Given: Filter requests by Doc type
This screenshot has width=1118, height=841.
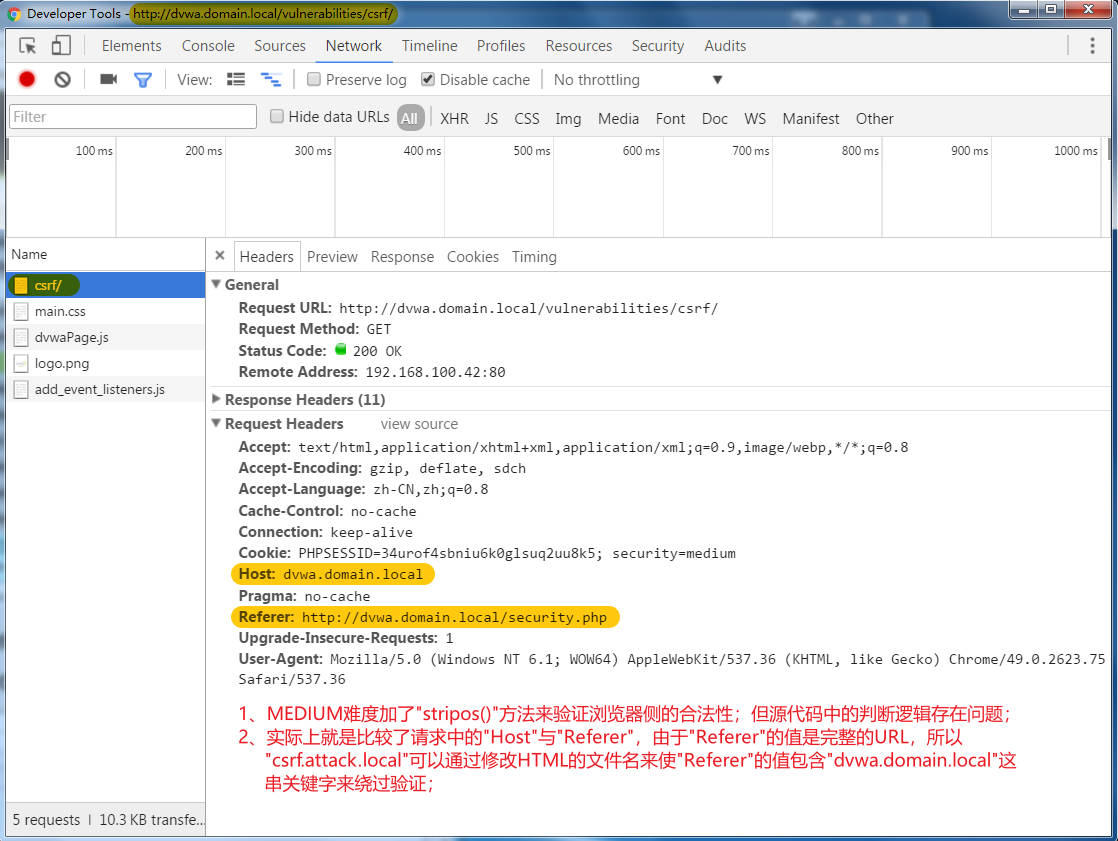Looking at the screenshot, I should click(x=714, y=118).
